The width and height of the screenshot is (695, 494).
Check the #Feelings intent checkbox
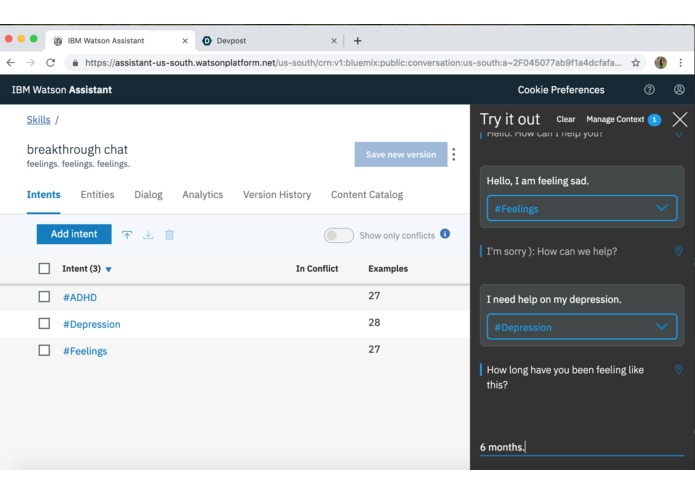click(44, 350)
